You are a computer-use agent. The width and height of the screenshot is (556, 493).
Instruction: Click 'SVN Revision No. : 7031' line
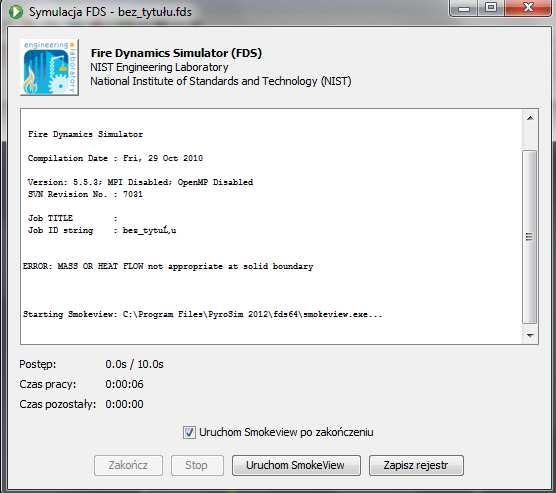[x=85, y=194]
